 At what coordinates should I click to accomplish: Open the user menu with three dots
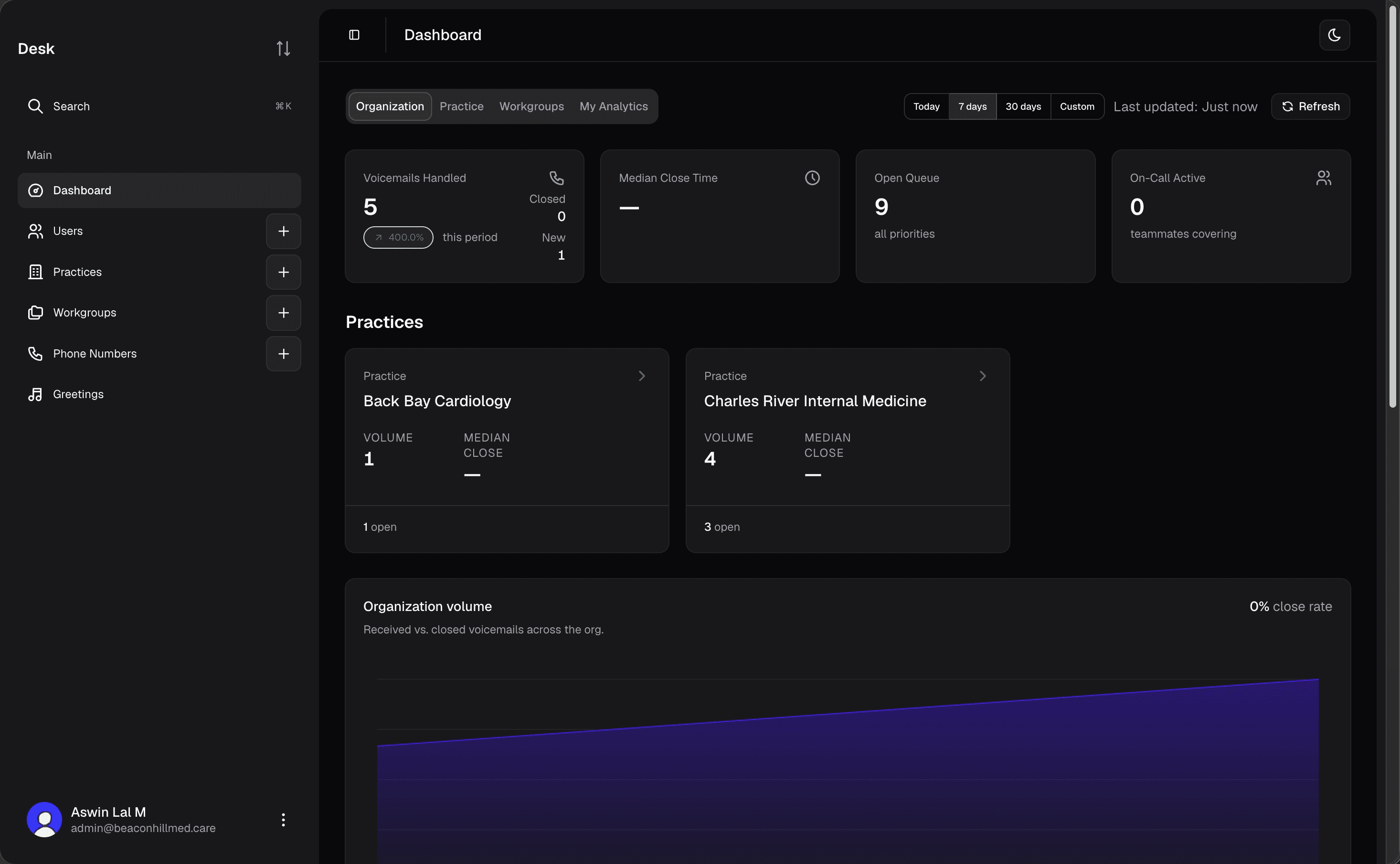pyautogui.click(x=283, y=820)
